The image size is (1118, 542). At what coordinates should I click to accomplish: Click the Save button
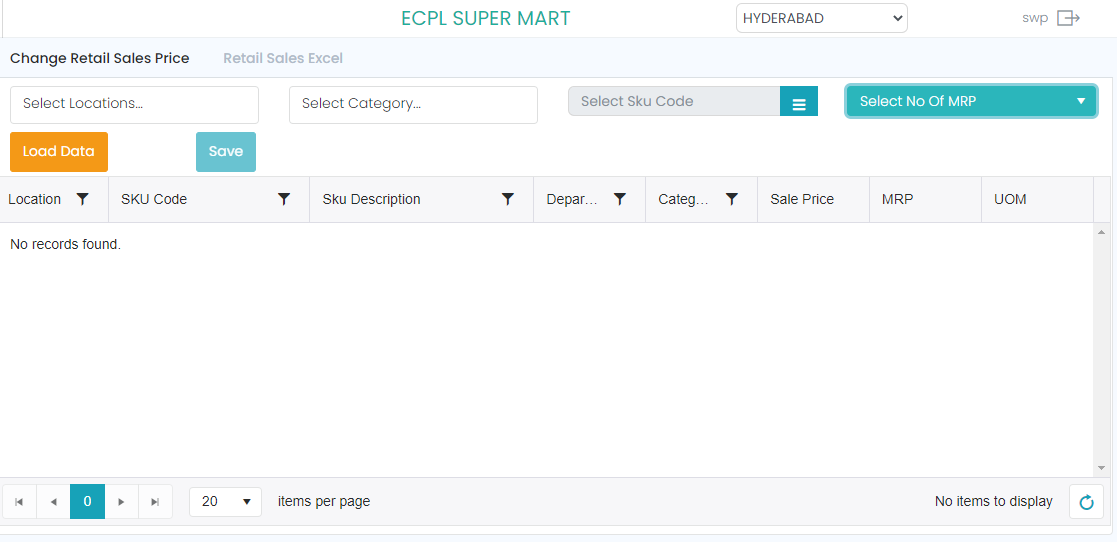point(226,152)
